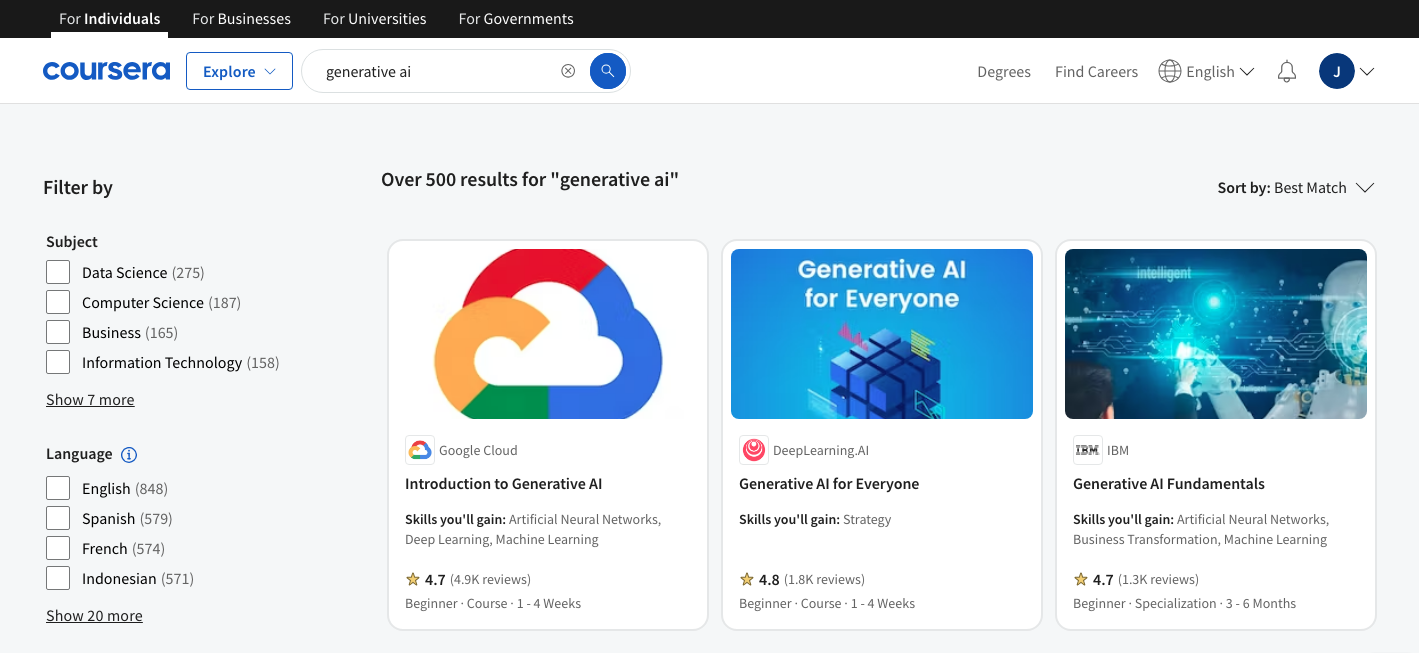1419x653 pixels.
Task: Switch to For Individuals tab
Action: coord(109,19)
